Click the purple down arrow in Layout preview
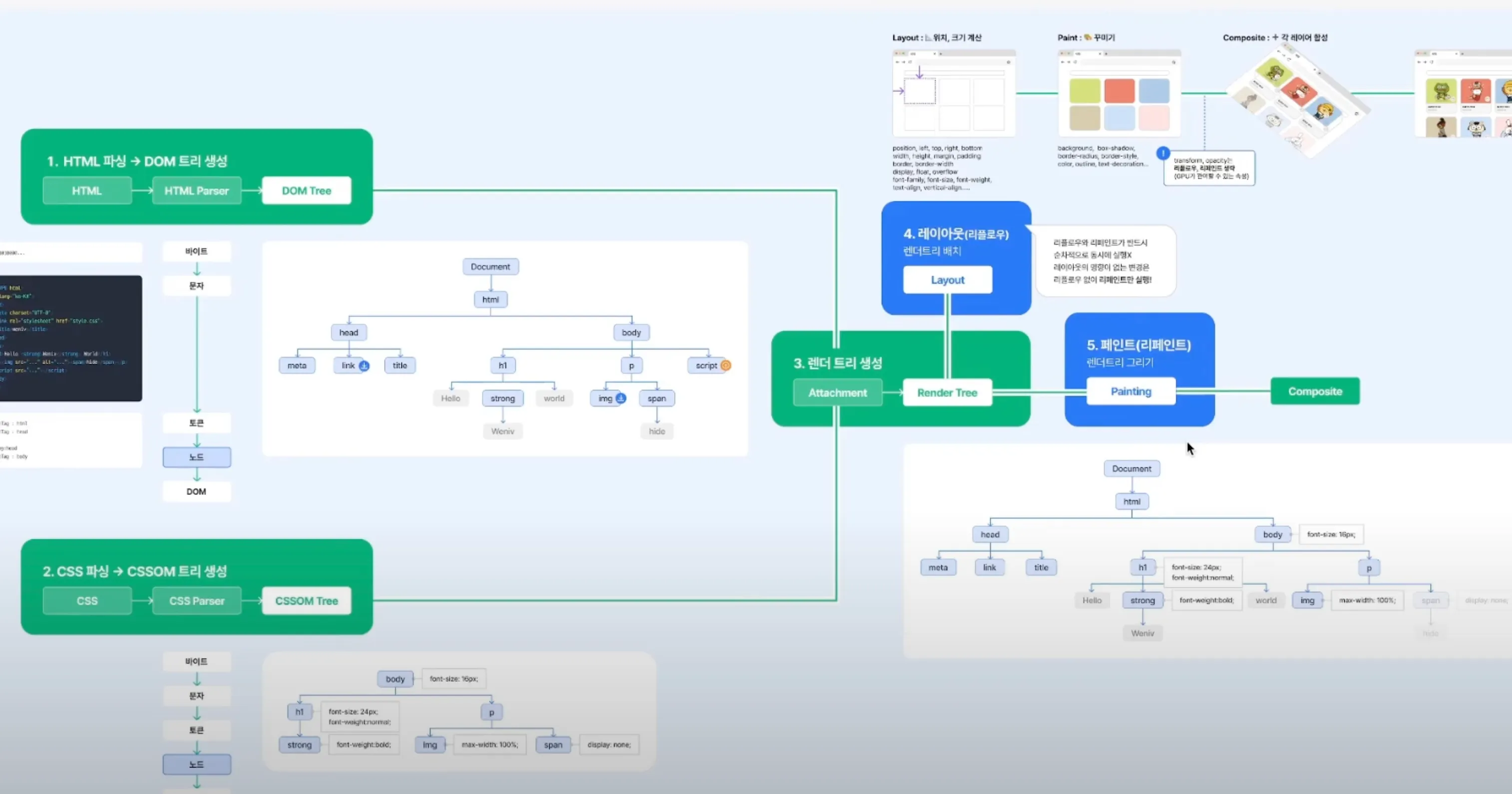Viewport: 1512px width, 794px height. (x=919, y=72)
